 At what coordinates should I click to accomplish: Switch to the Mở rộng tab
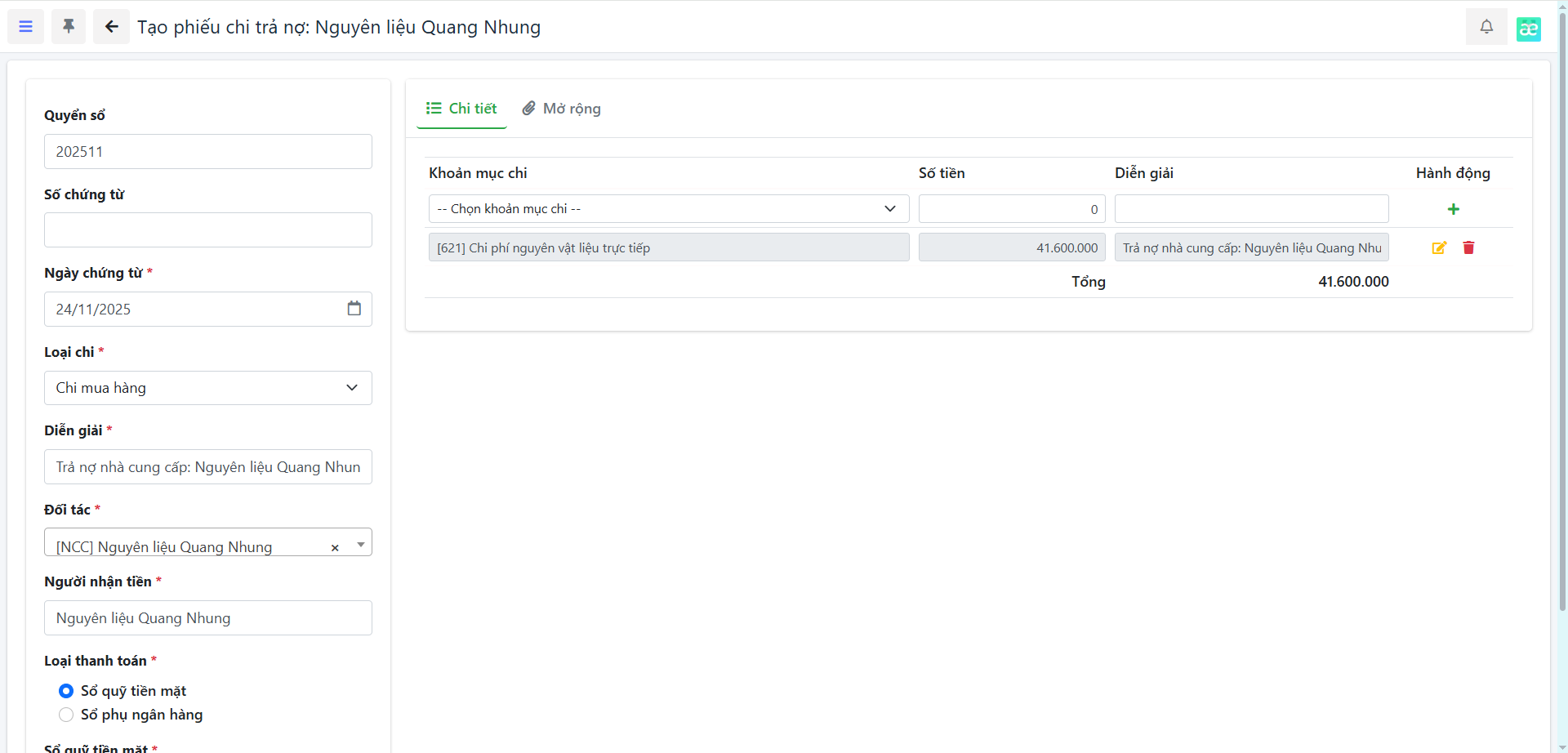[562, 109]
